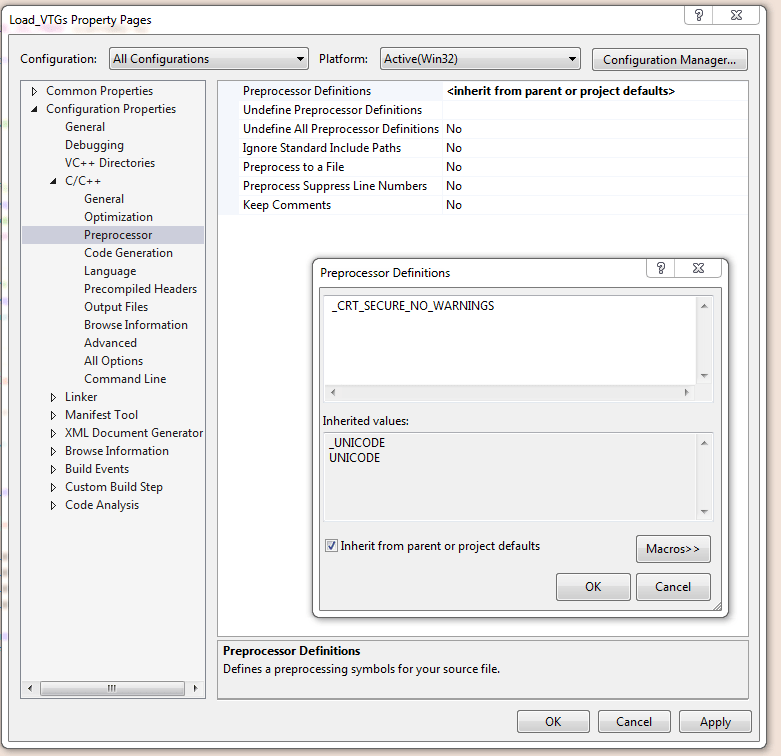Expand the Common Properties node
This screenshot has height=756, width=781.
coord(34,91)
